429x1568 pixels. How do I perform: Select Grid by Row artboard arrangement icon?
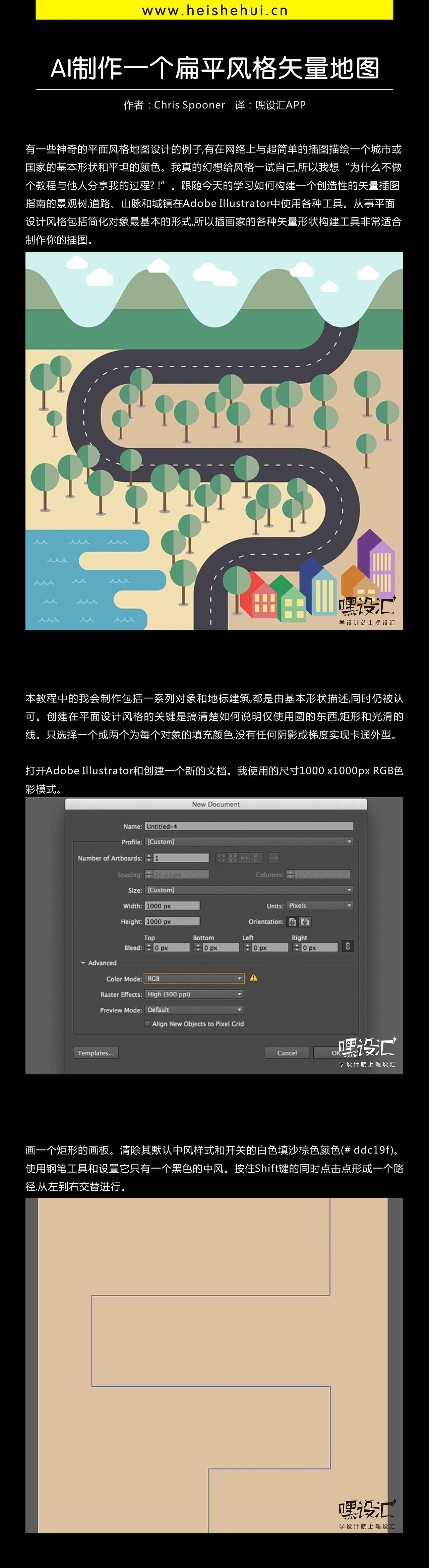tap(222, 858)
